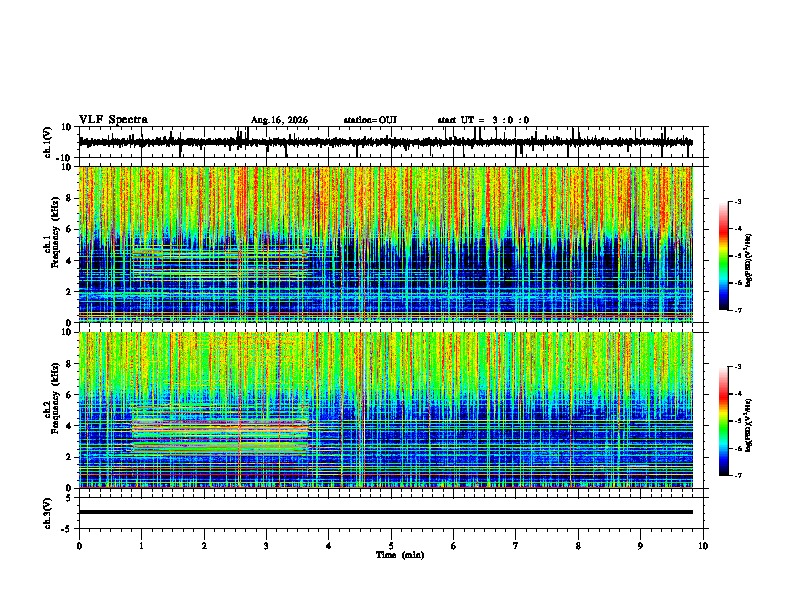Click inside the ch.1 spectrogram panel
Image resolution: width=792 pixels, height=612 pixels.
tap(385, 244)
